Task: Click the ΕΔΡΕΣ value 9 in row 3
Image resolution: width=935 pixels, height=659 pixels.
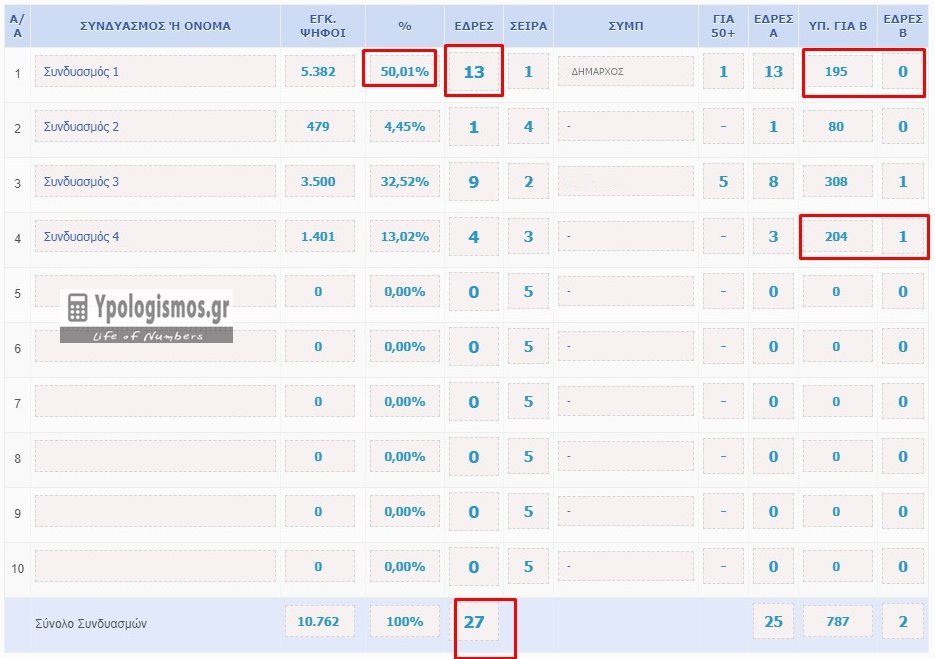Action: (x=474, y=181)
